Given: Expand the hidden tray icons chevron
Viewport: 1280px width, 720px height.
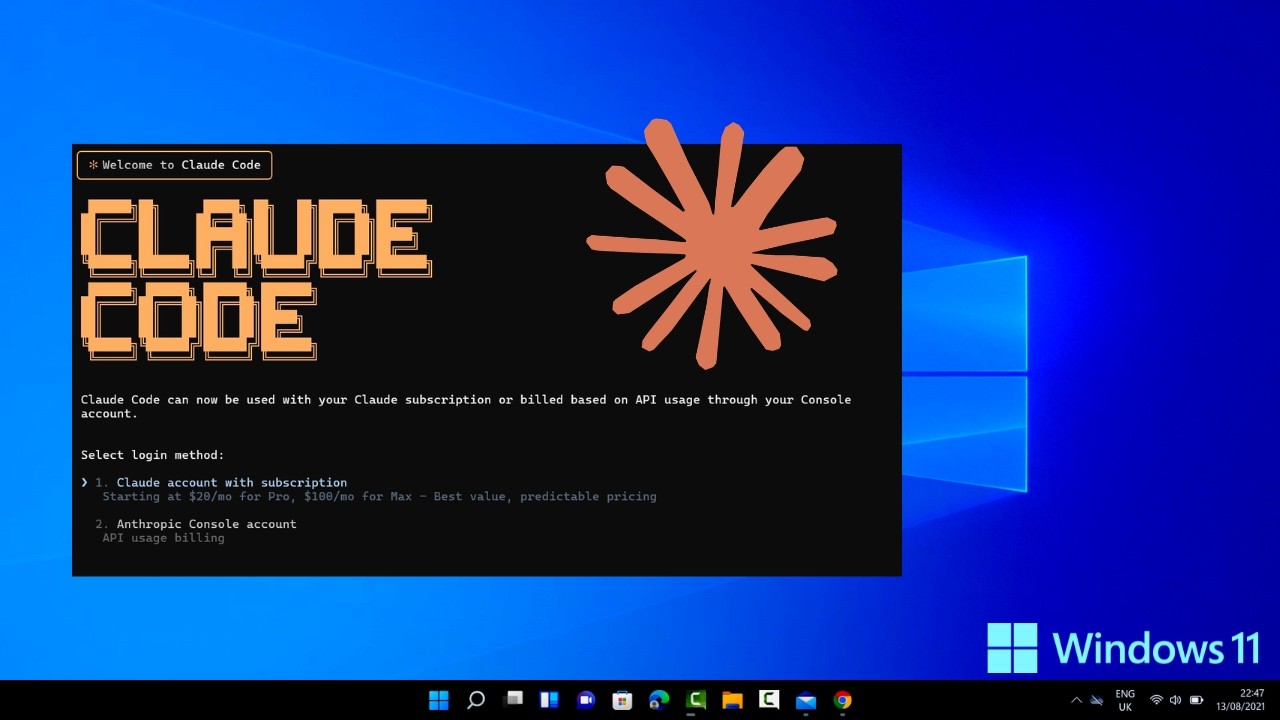Looking at the screenshot, I should click(x=1076, y=700).
